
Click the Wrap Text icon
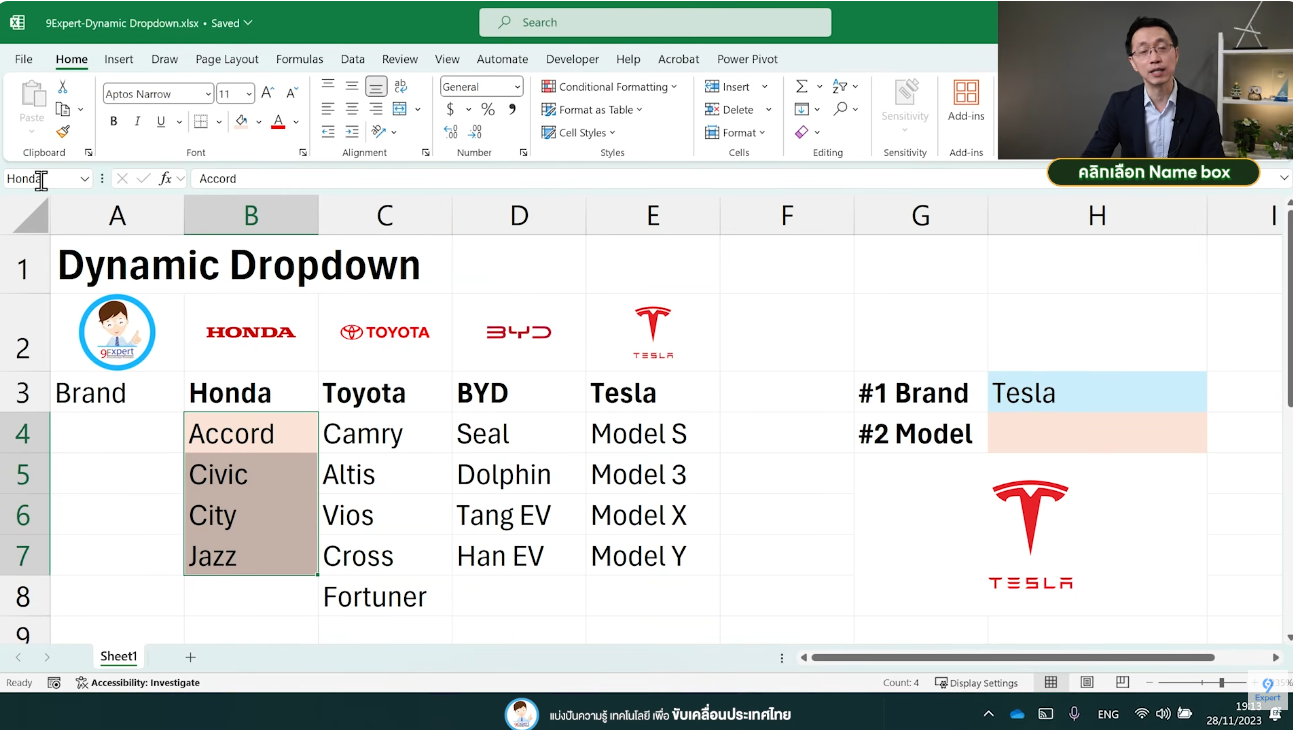click(400, 86)
